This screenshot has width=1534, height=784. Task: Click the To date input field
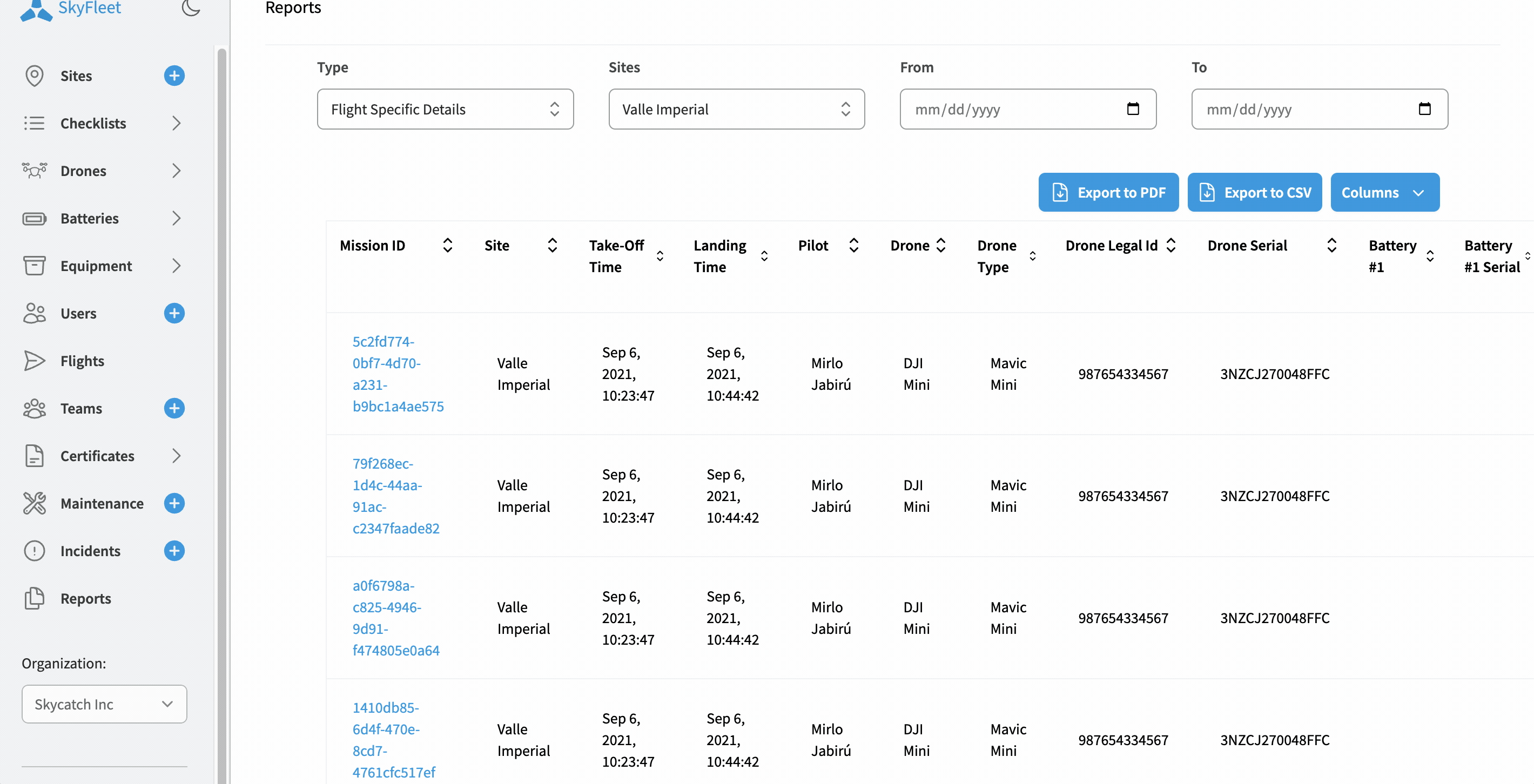click(x=1319, y=109)
